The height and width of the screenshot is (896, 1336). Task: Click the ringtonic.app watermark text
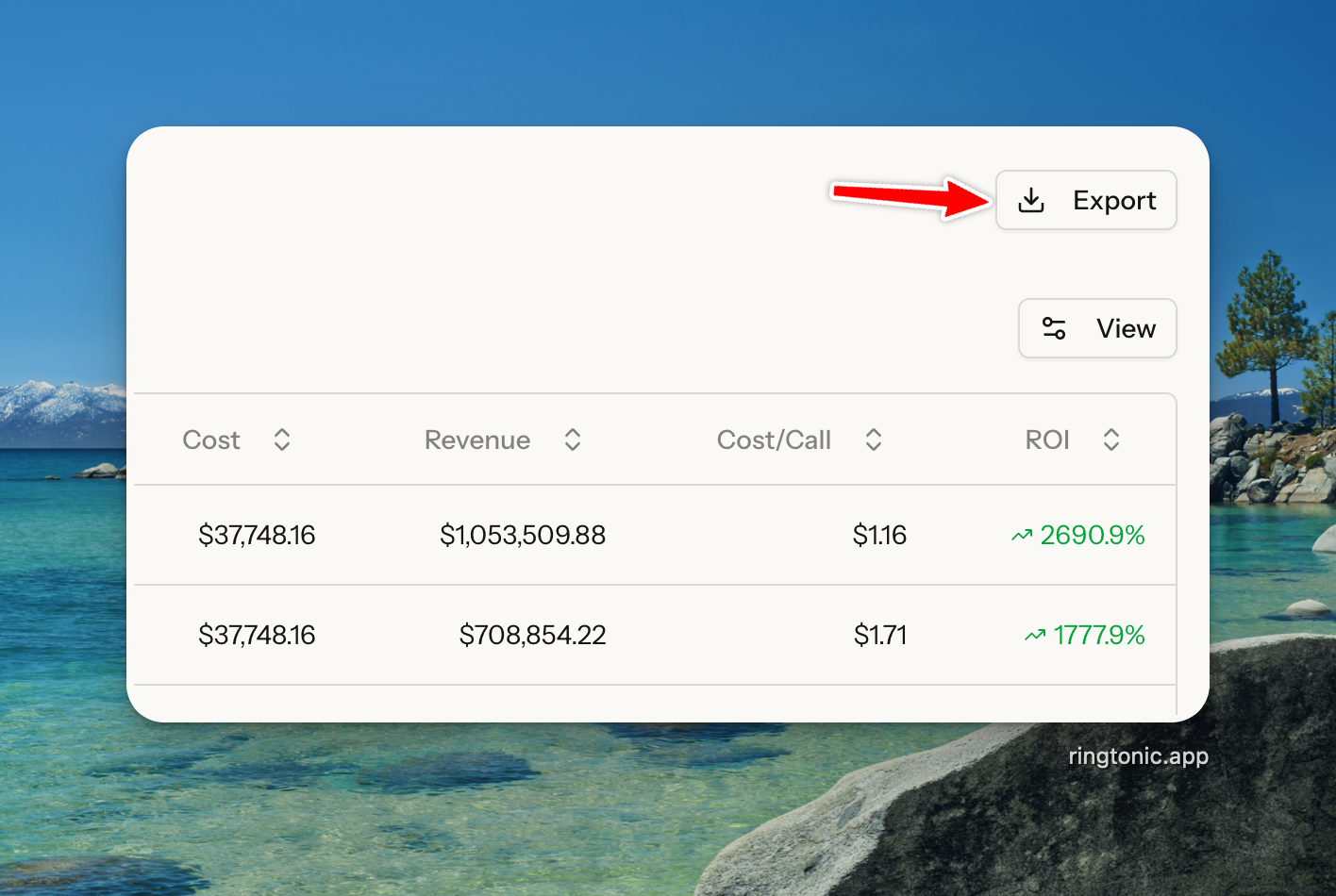(x=1138, y=756)
